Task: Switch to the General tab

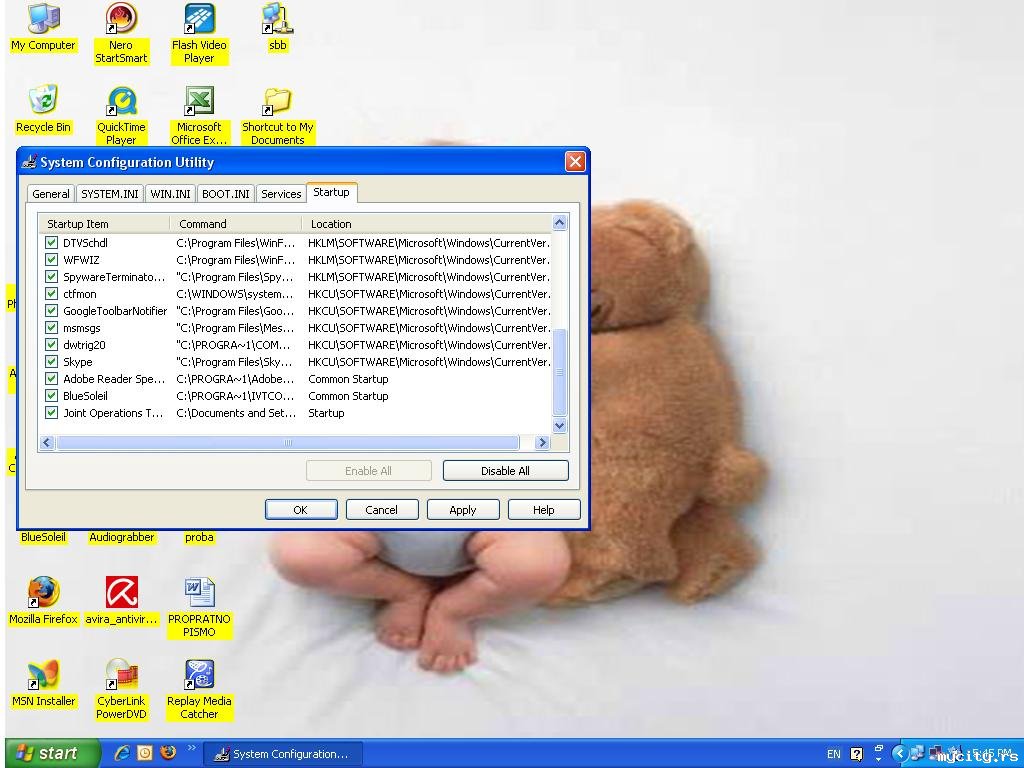Action: click(51, 194)
